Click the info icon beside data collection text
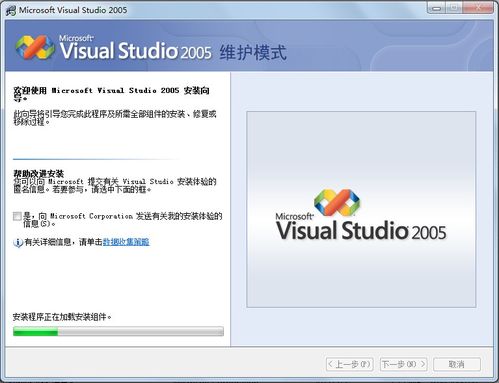Image resolution: width=499 pixels, height=383 pixels. 18,242
